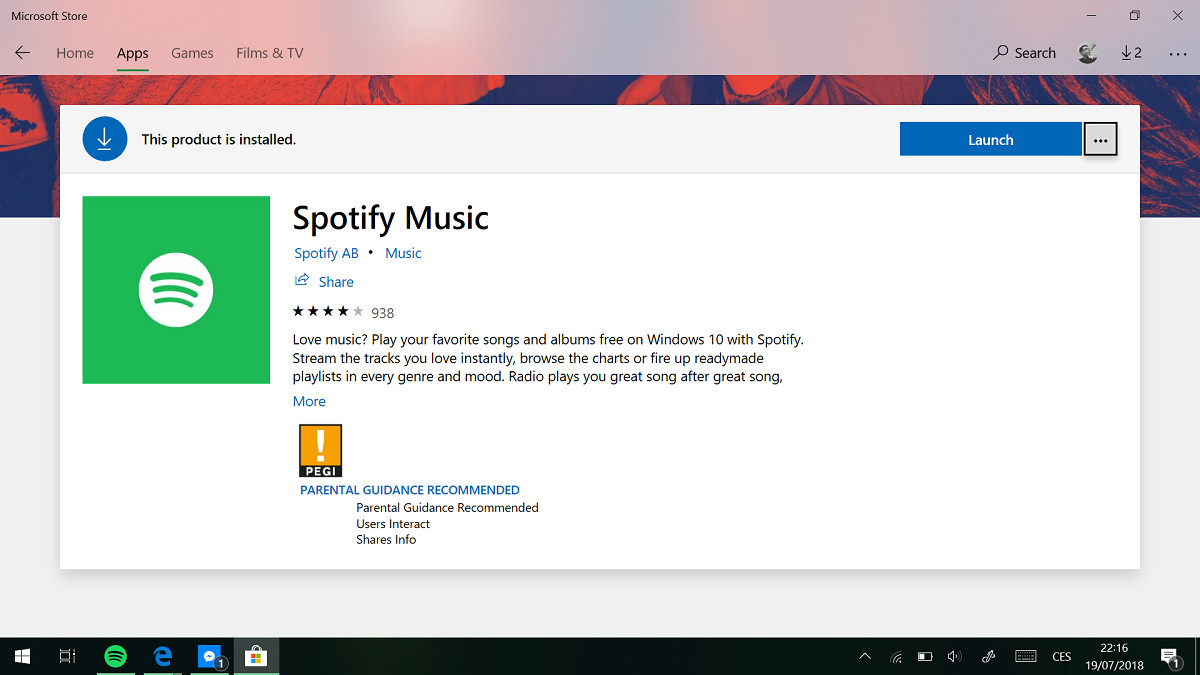Open the Windows Start menu
This screenshot has width=1200, height=675.
(22, 656)
